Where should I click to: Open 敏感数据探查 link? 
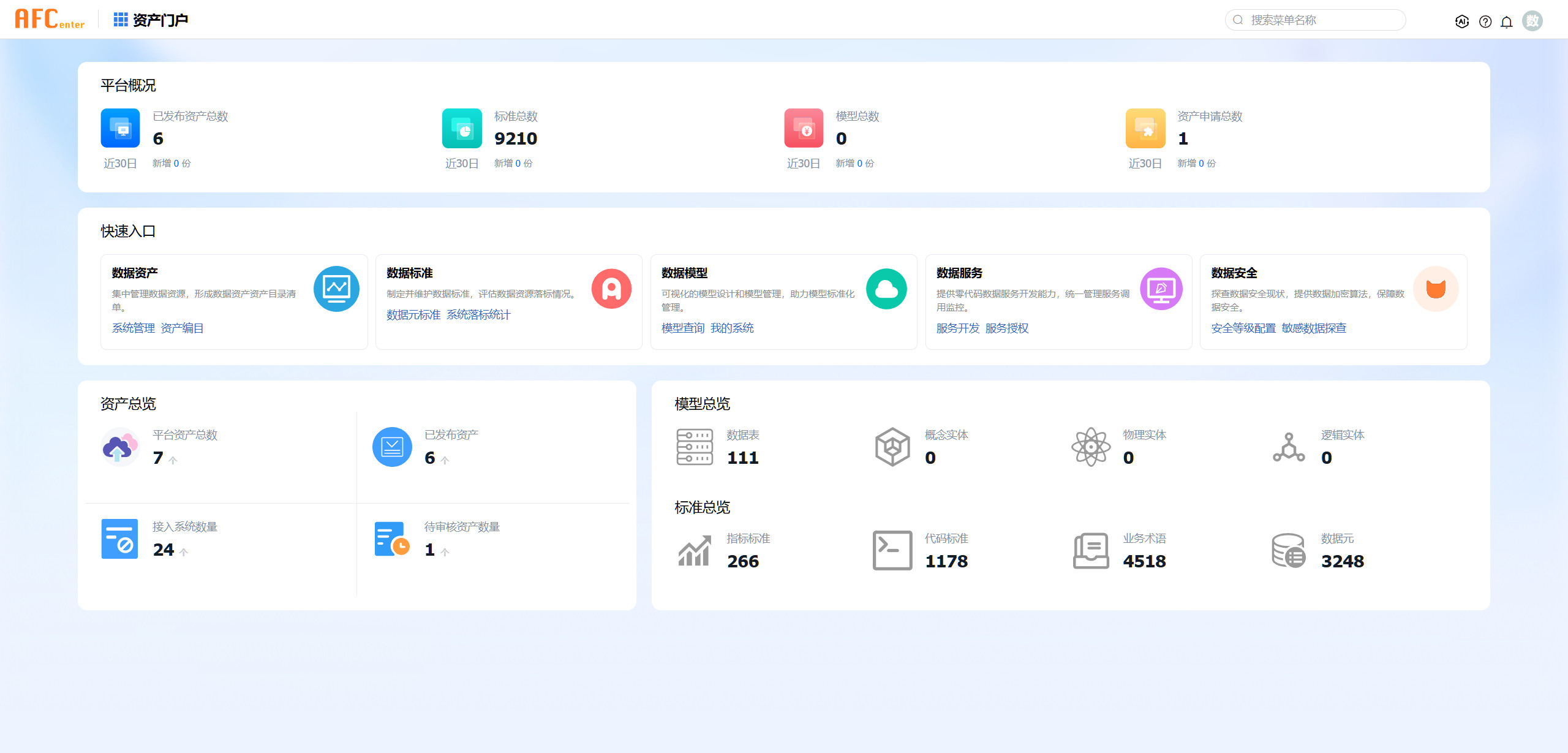pos(1314,328)
